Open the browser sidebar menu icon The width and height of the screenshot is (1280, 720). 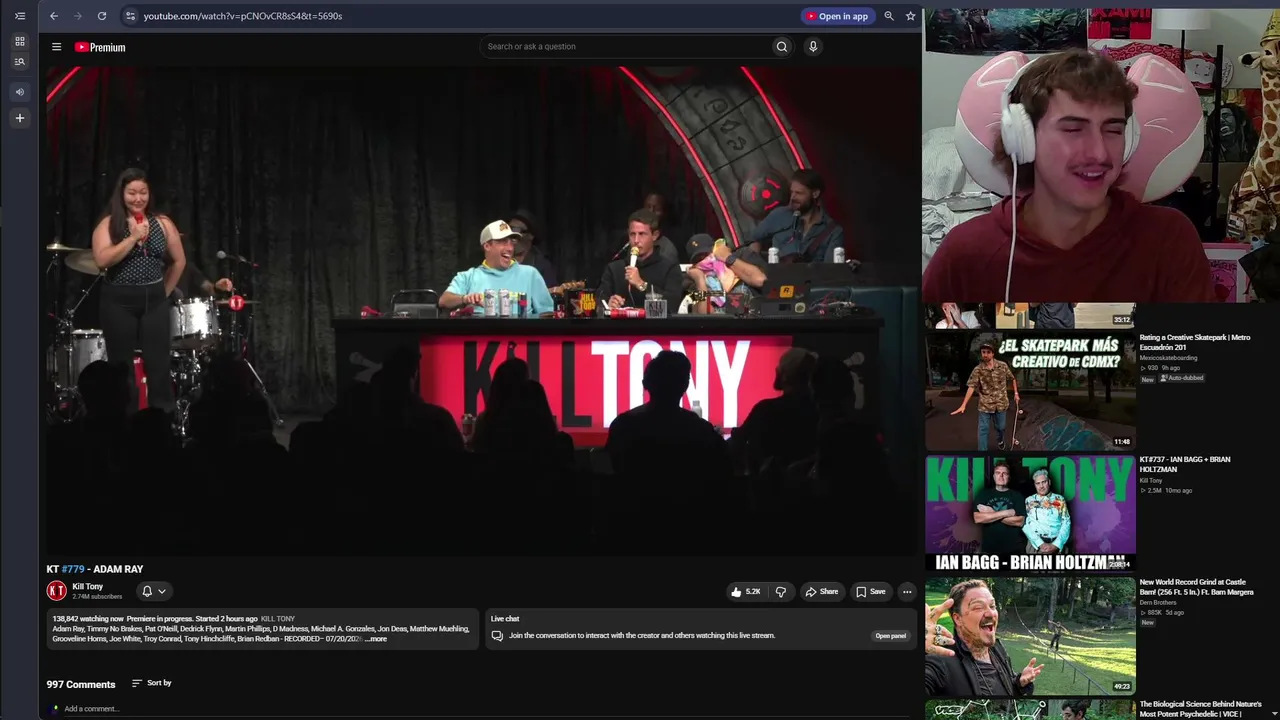[19, 16]
